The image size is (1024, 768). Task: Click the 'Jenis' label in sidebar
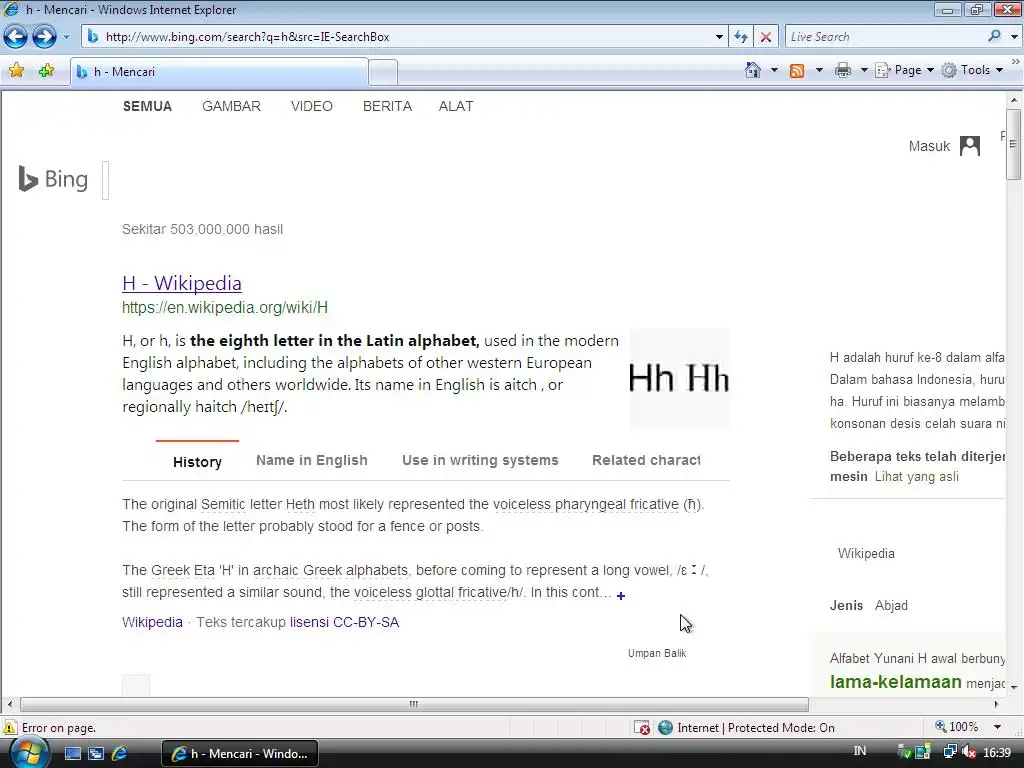846,605
